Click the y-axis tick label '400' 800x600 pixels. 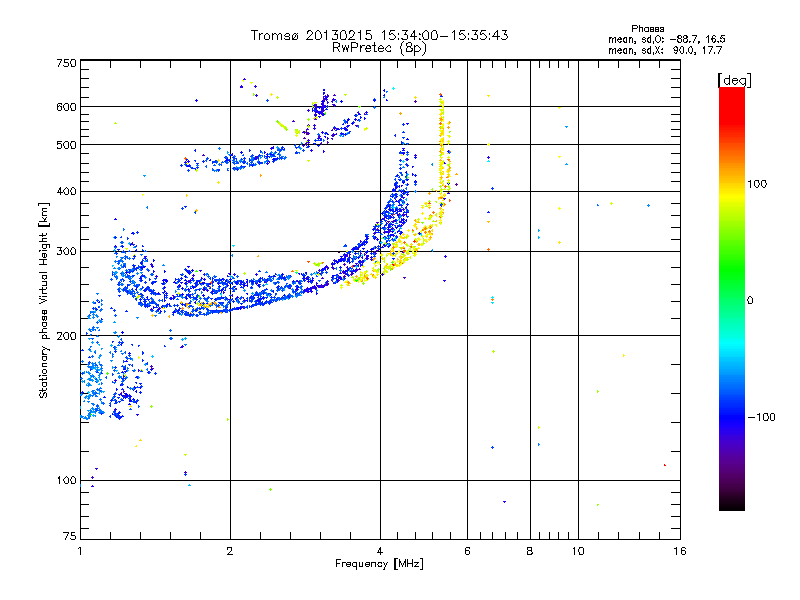tap(66, 191)
